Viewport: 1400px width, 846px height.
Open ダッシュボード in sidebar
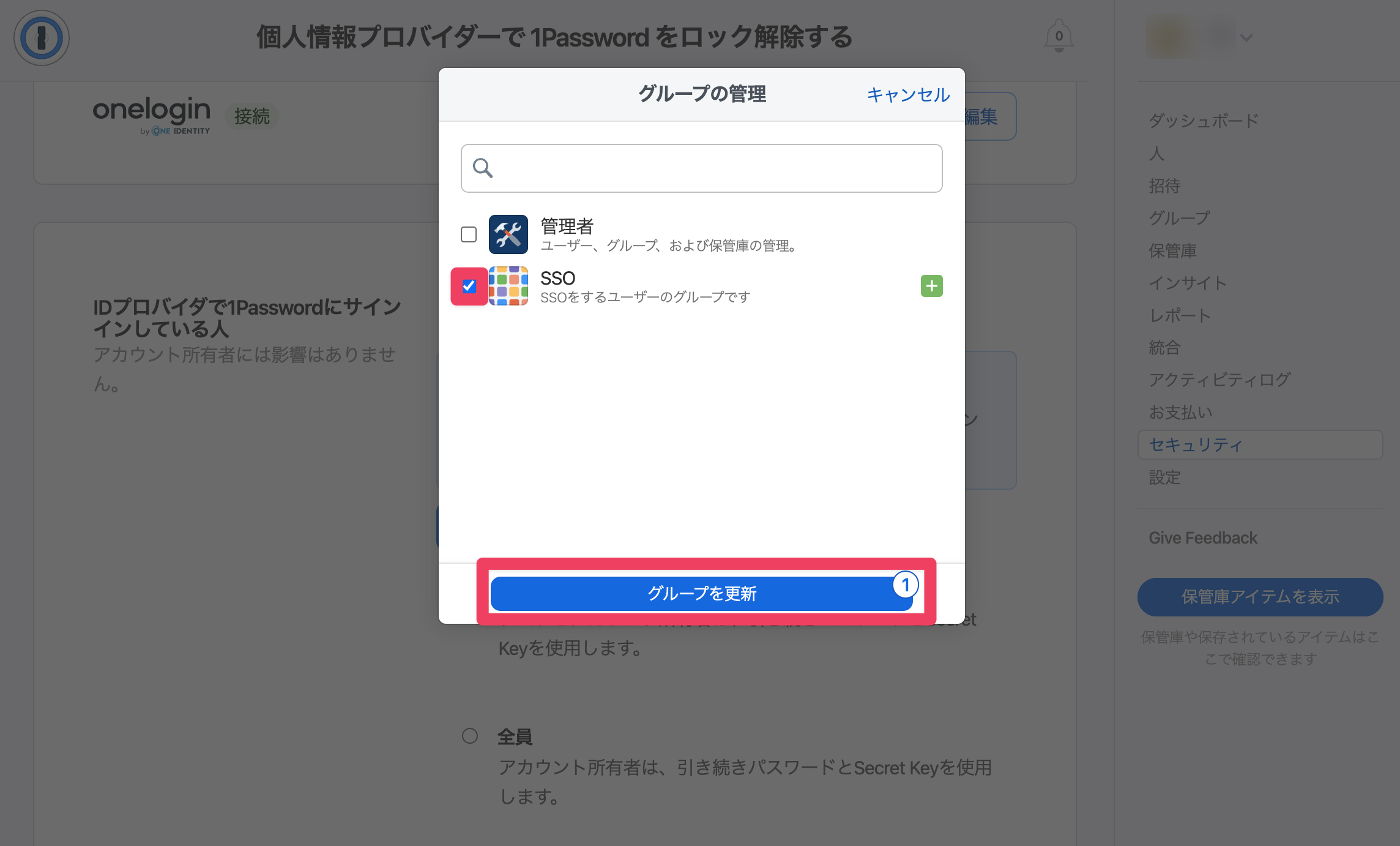pyautogui.click(x=1204, y=121)
